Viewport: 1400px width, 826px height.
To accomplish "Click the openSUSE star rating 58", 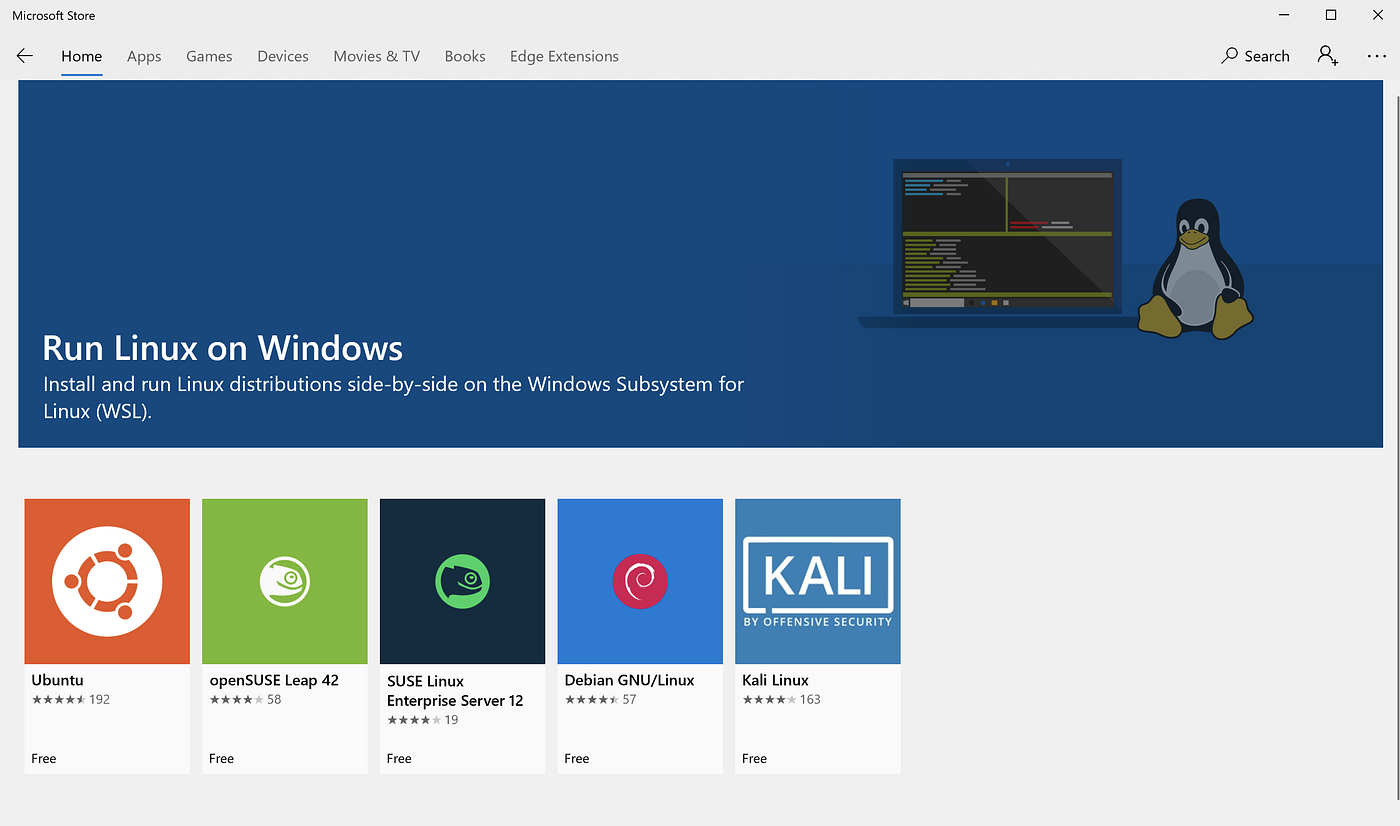I will click(x=245, y=699).
